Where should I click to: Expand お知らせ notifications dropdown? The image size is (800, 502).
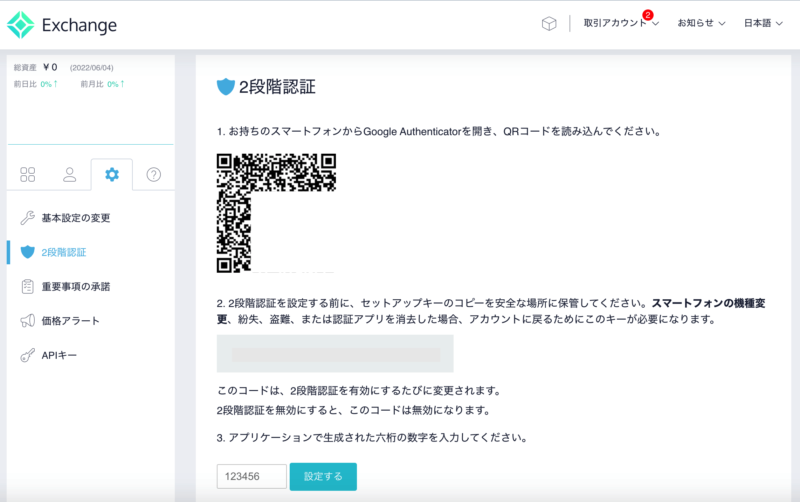point(701,23)
